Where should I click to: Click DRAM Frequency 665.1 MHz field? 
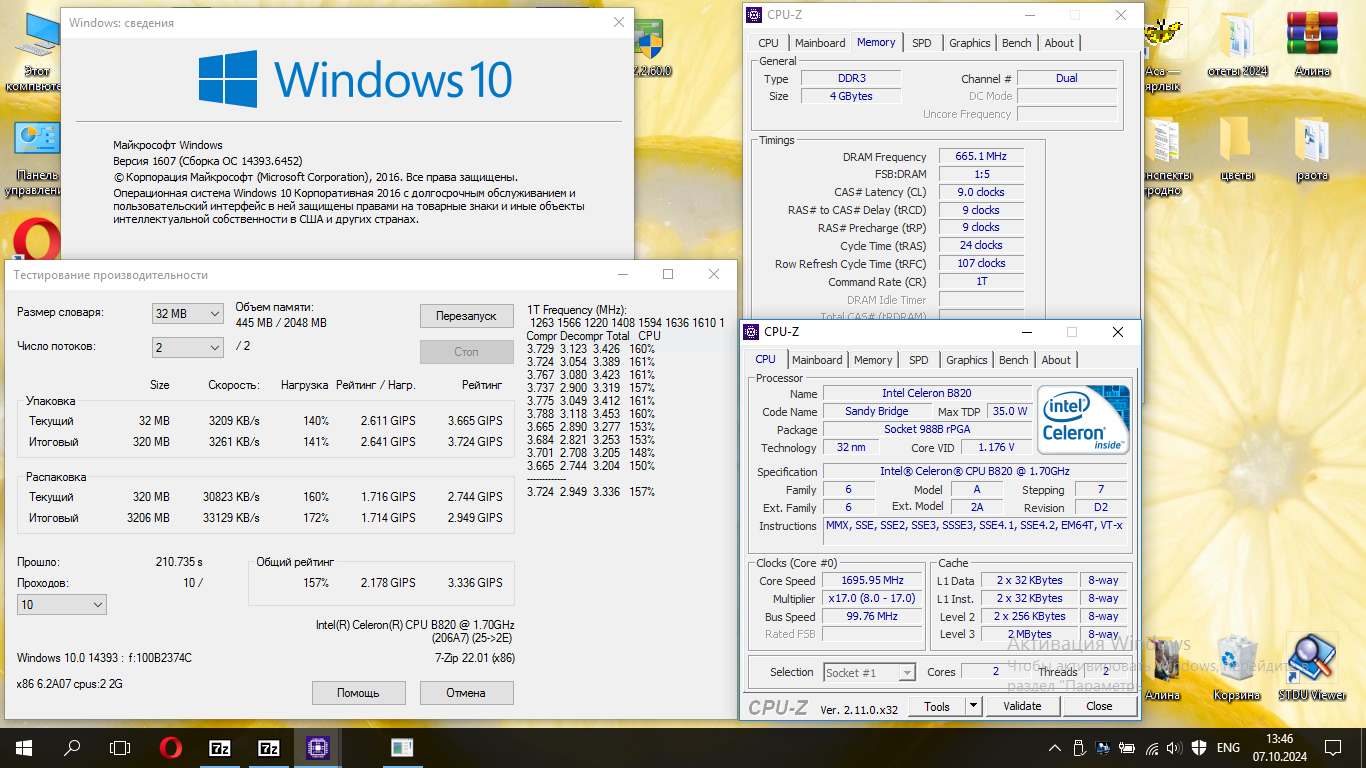[981, 157]
